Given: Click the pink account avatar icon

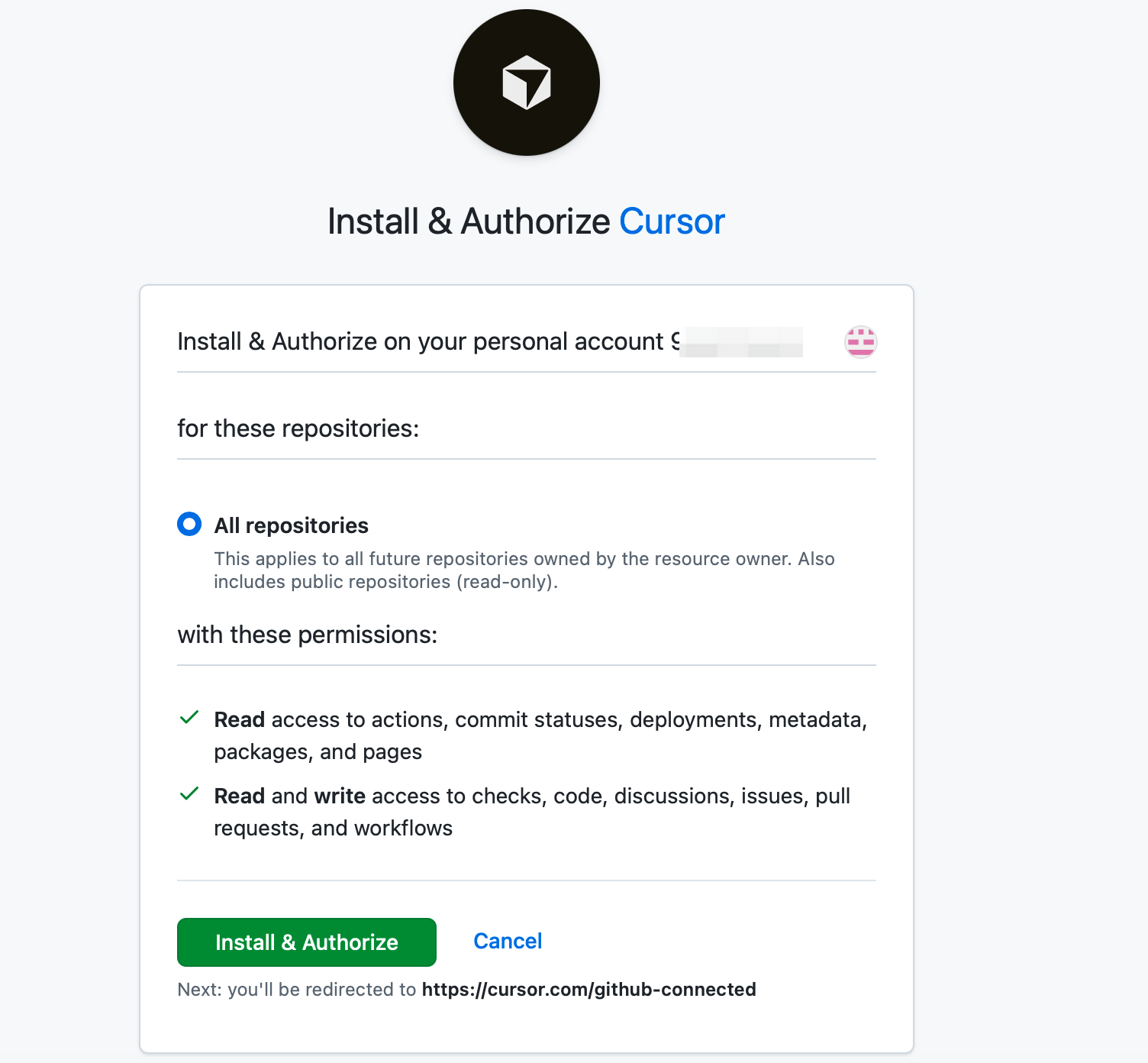Looking at the screenshot, I should pyautogui.click(x=860, y=341).
